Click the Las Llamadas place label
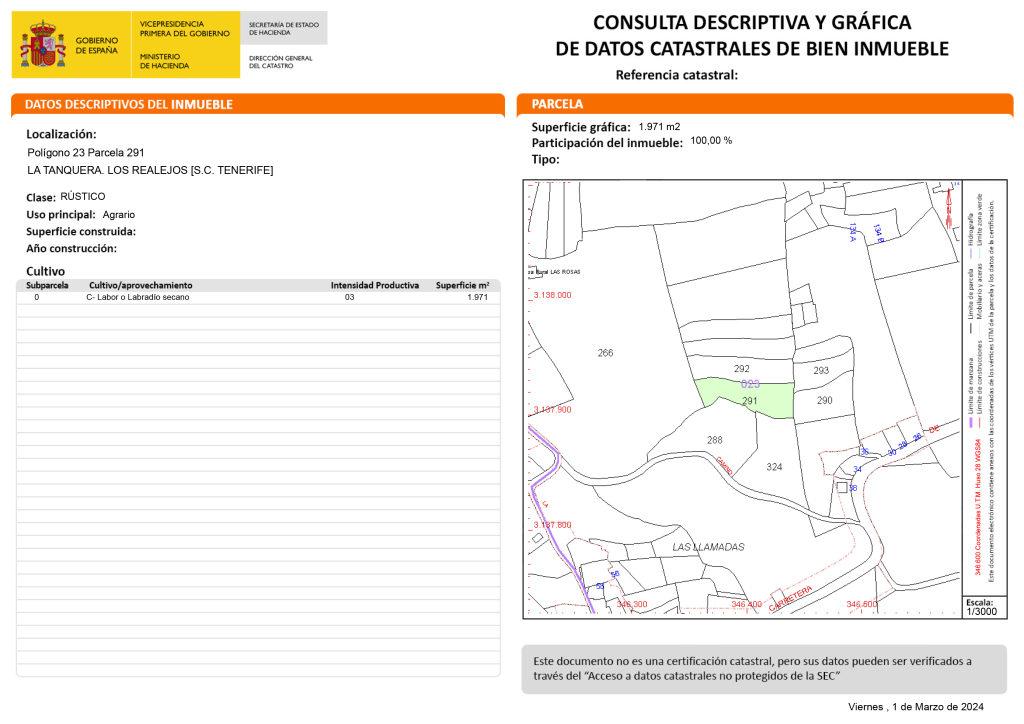The image size is (1024, 724). [708, 547]
